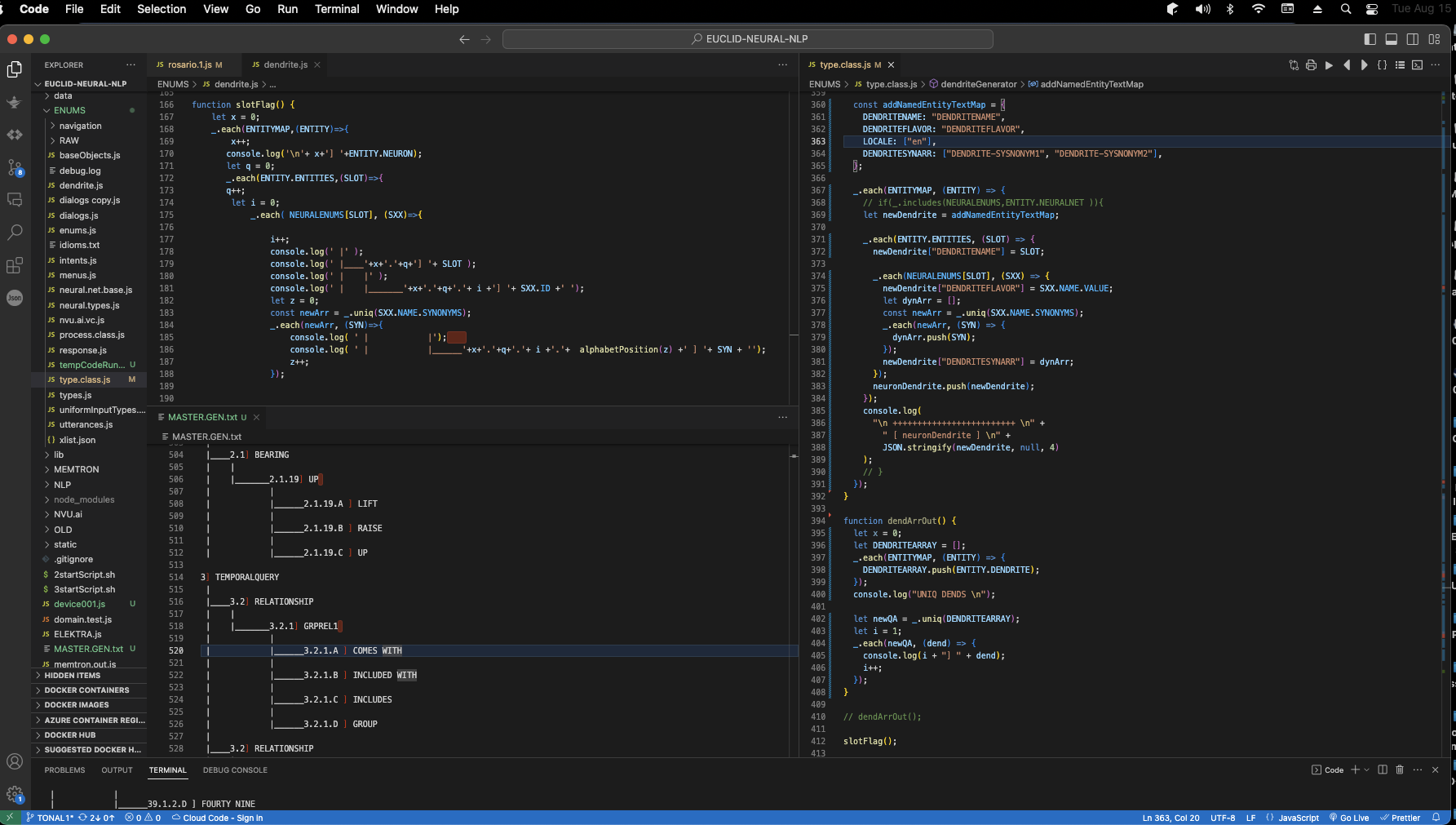Click Cloud Code - Sign in
The width and height of the screenshot is (1456, 825).
pyautogui.click(x=218, y=818)
